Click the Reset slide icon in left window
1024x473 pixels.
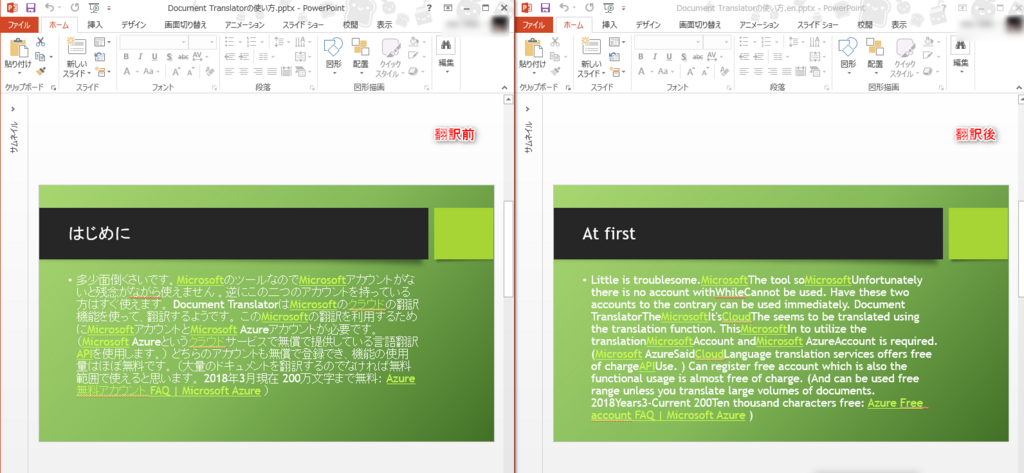coord(99,56)
